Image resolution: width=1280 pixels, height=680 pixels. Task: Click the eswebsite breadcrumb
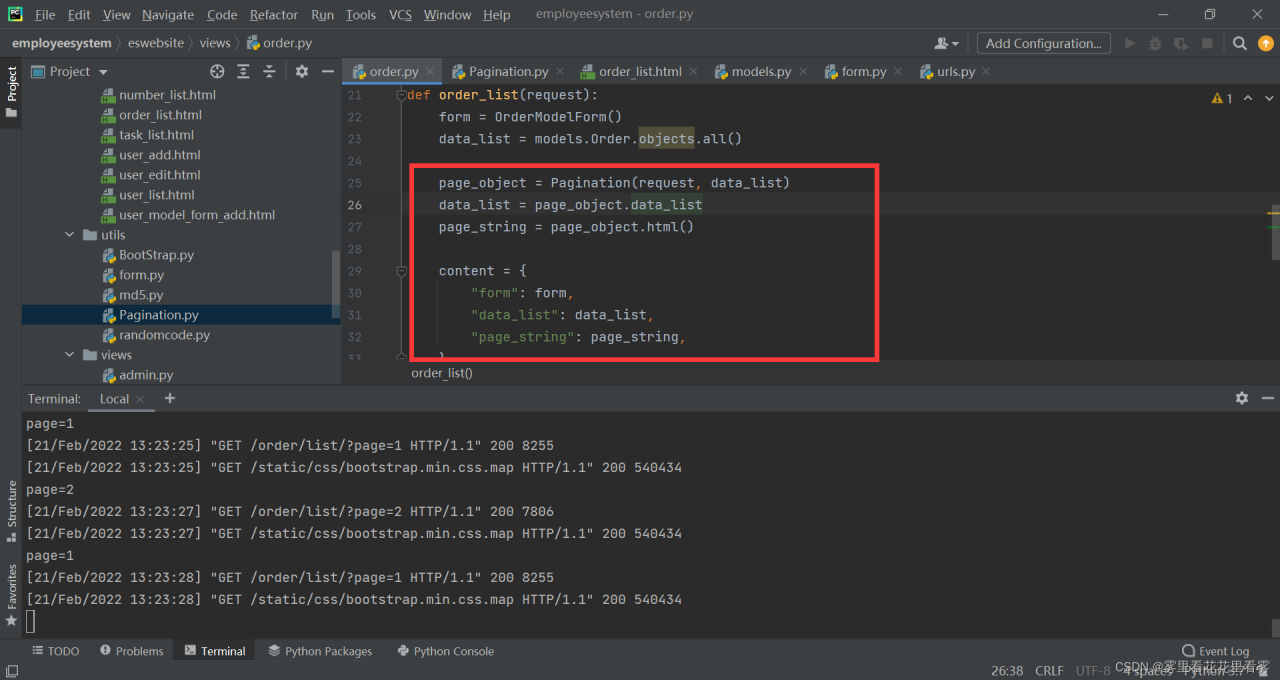(x=156, y=43)
